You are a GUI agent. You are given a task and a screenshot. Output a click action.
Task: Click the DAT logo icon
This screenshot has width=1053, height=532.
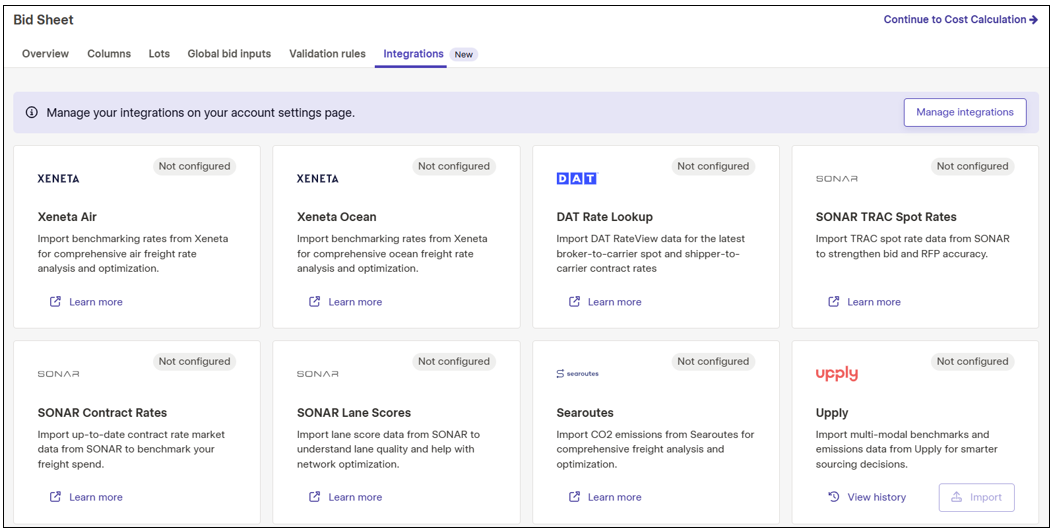point(577,179)
